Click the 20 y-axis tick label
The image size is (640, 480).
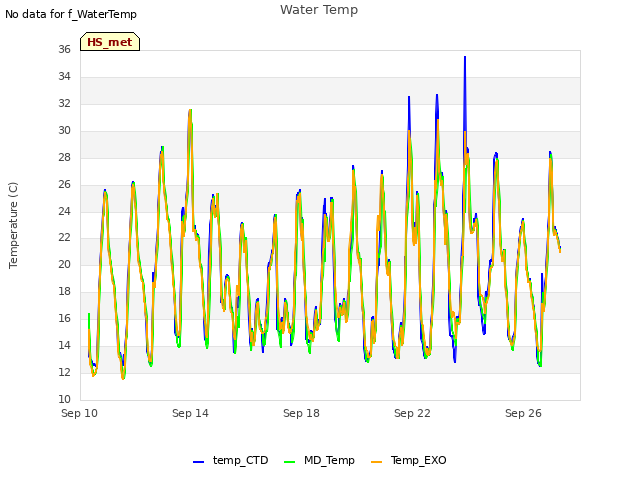point(64,264)
